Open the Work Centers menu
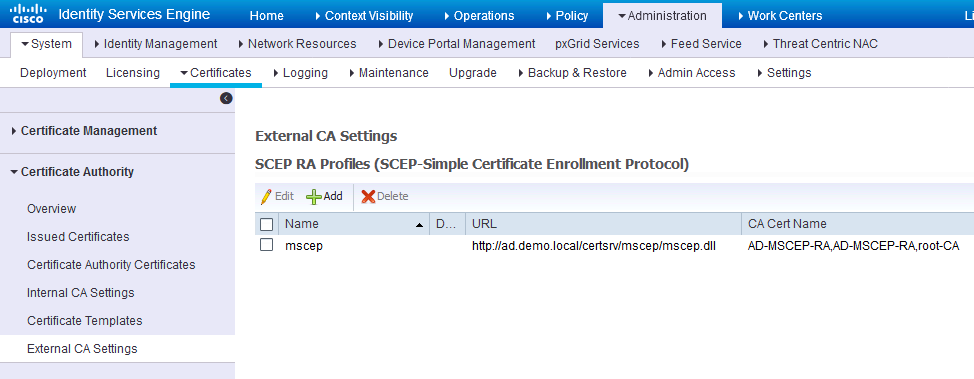This screenshot has width=974, height=379. point(780,16)
